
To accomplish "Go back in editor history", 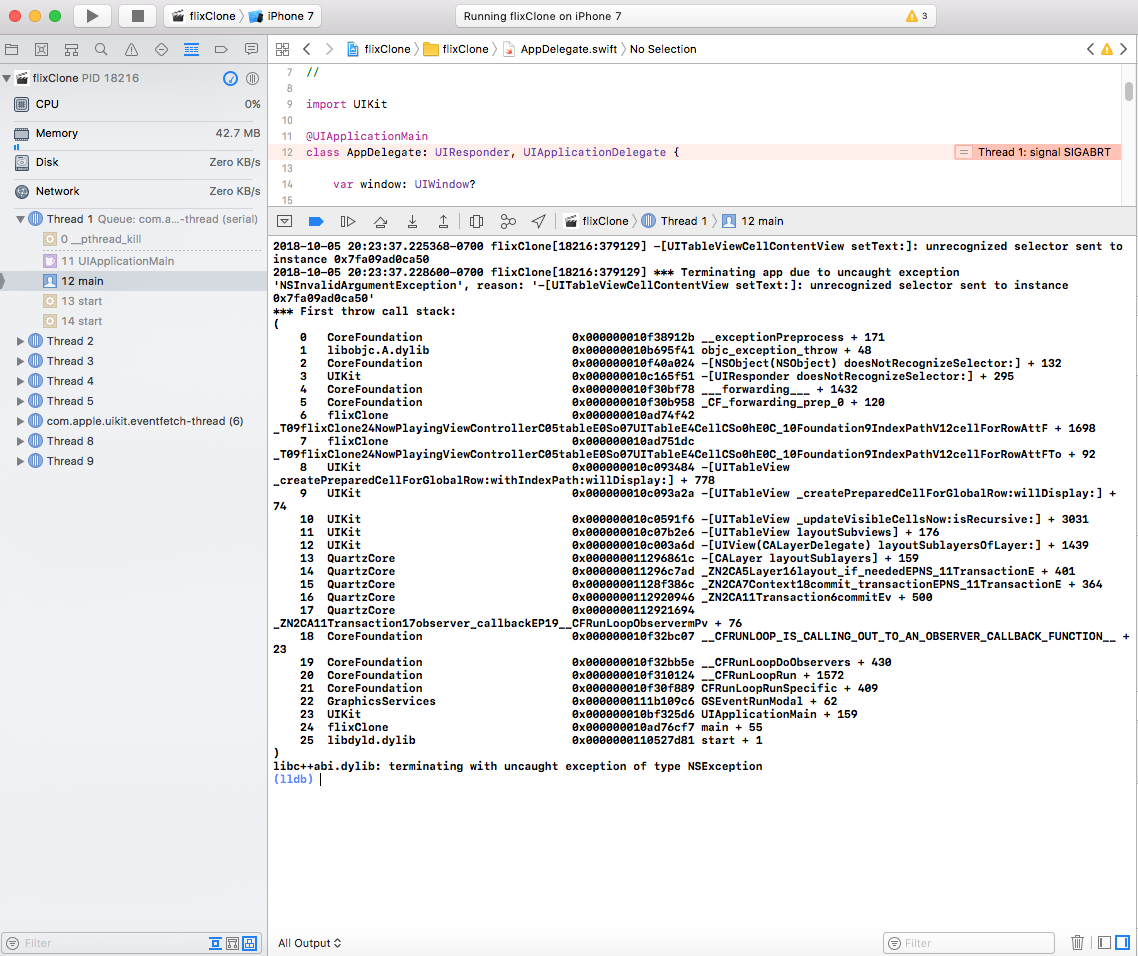I will [x=307, y=49].
